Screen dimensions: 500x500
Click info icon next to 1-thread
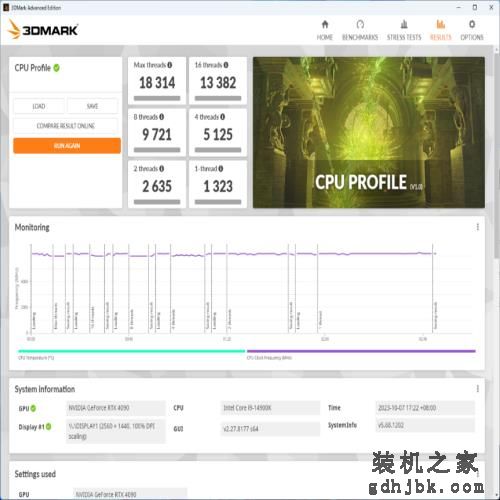point(221,169)
